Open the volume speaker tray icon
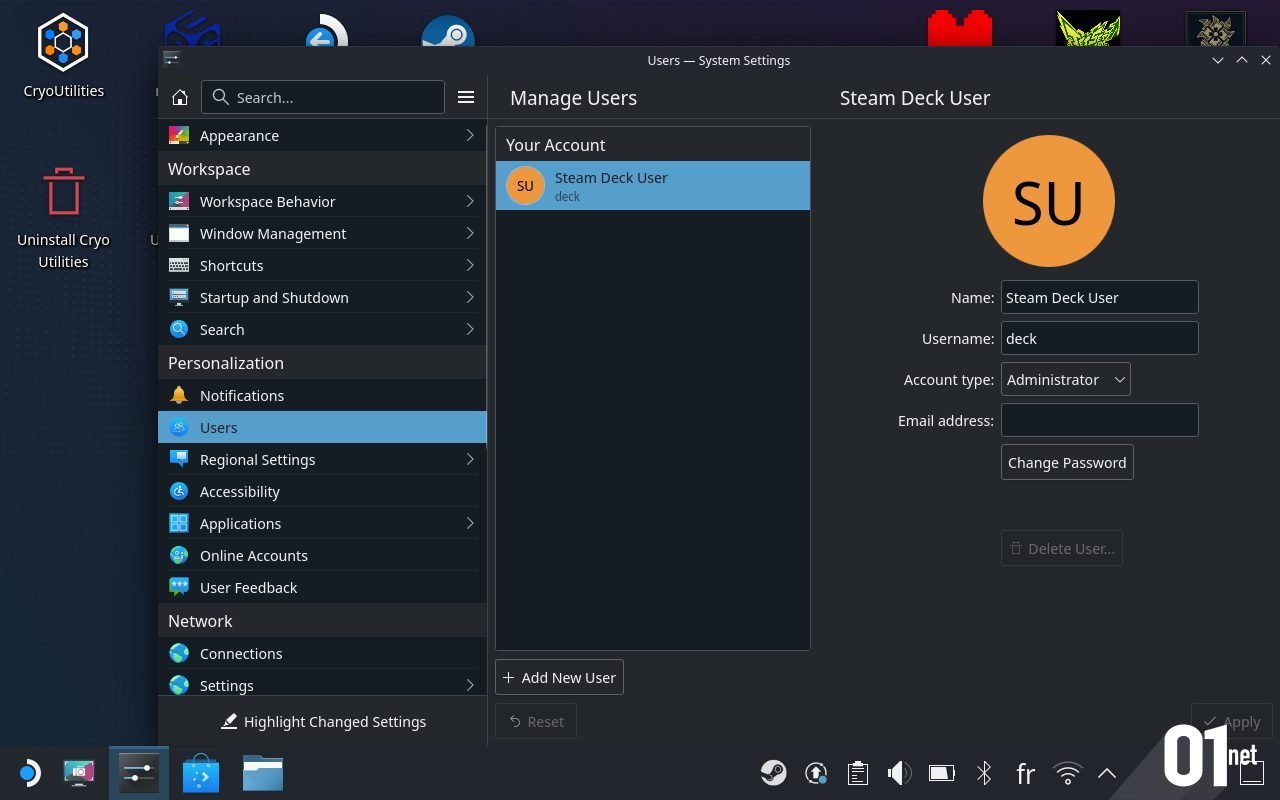 tap(899, 773)
